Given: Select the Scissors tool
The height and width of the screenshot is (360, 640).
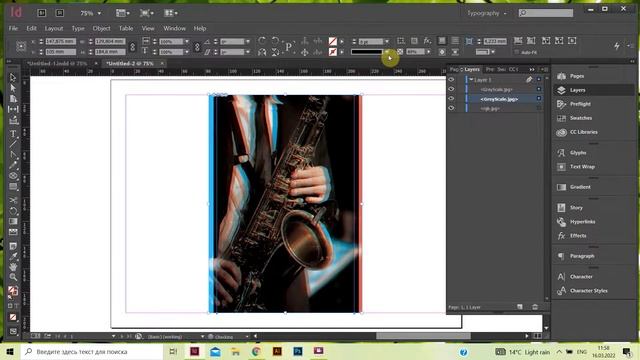Looking at the screenshot, I should click(13, 200).
